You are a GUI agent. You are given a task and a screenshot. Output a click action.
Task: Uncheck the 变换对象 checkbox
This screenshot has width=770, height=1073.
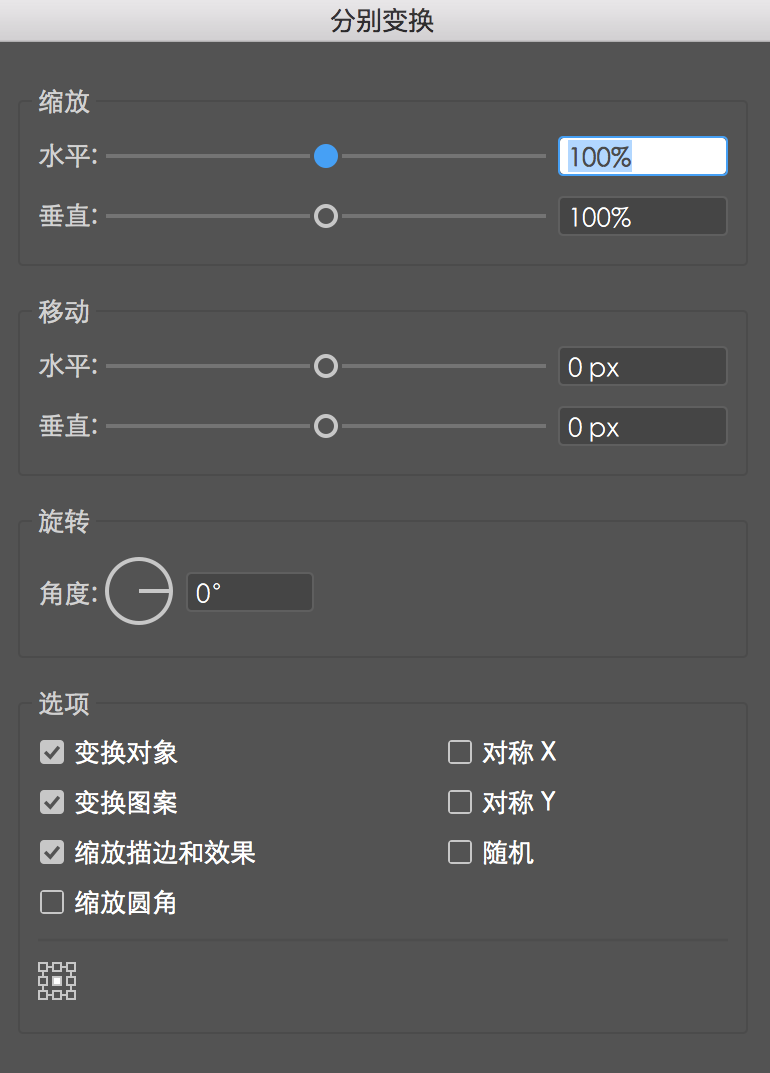(52, 752)
